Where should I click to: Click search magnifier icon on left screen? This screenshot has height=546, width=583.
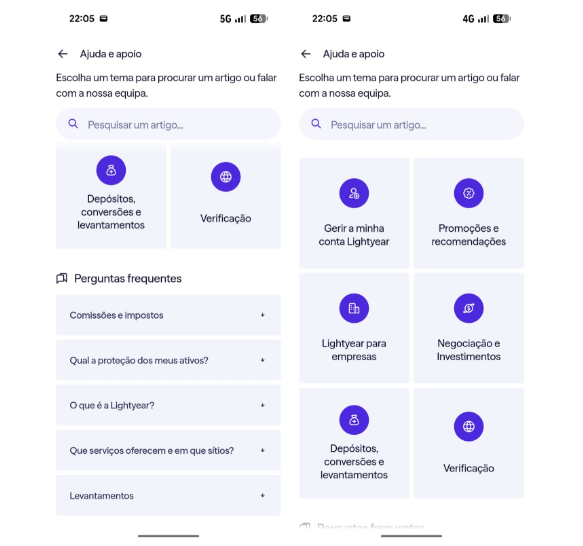point(73,124)
